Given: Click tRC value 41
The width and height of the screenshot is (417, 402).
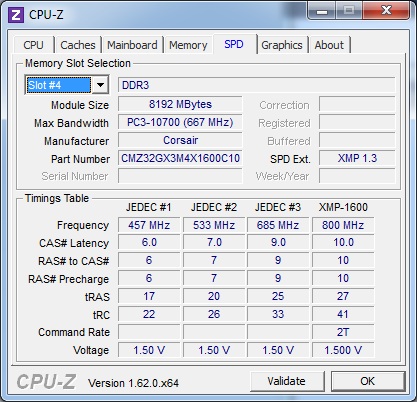Looking at the screenshot, I should pos(343,314).
